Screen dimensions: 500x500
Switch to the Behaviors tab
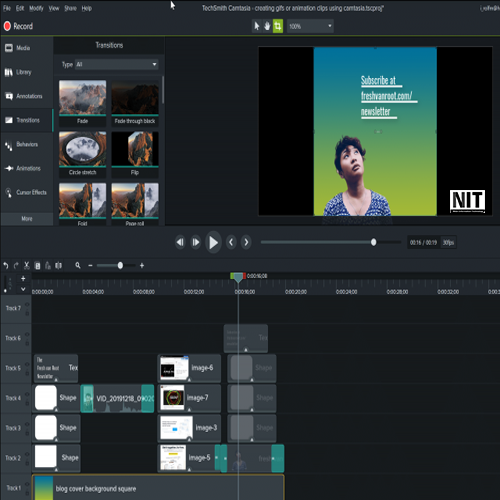[27, 144]
